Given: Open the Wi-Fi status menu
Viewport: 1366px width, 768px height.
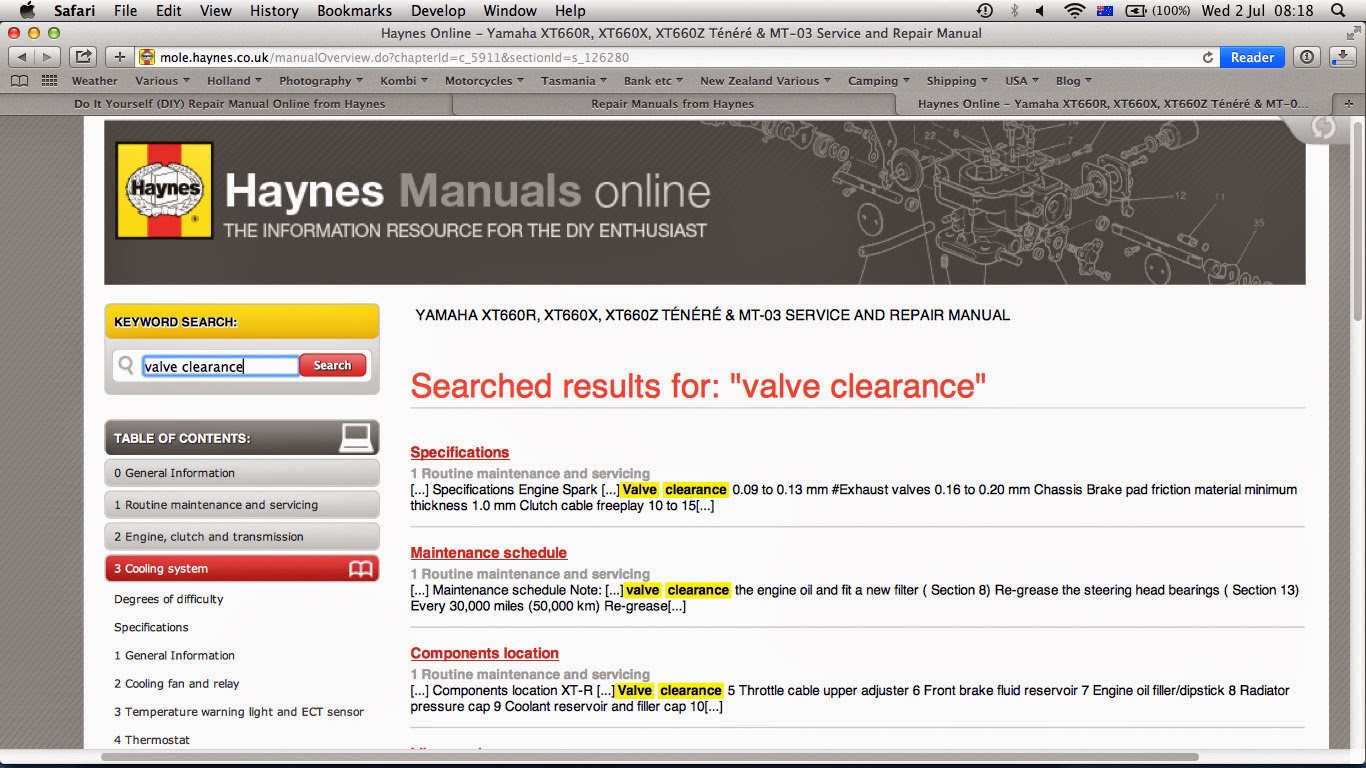Looking at the screenshot, I should 1075,10.
